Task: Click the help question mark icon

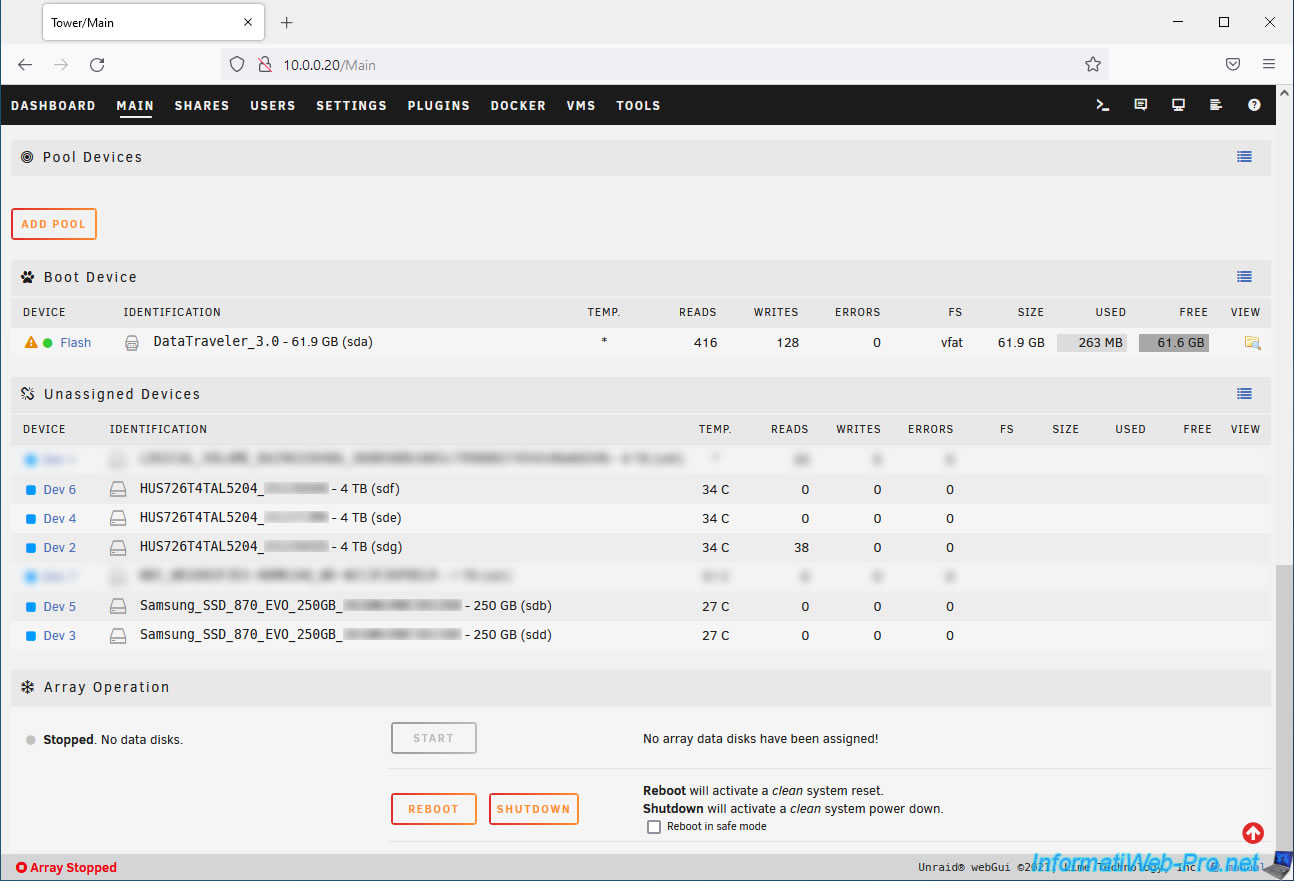Action: pos(1254,105)
